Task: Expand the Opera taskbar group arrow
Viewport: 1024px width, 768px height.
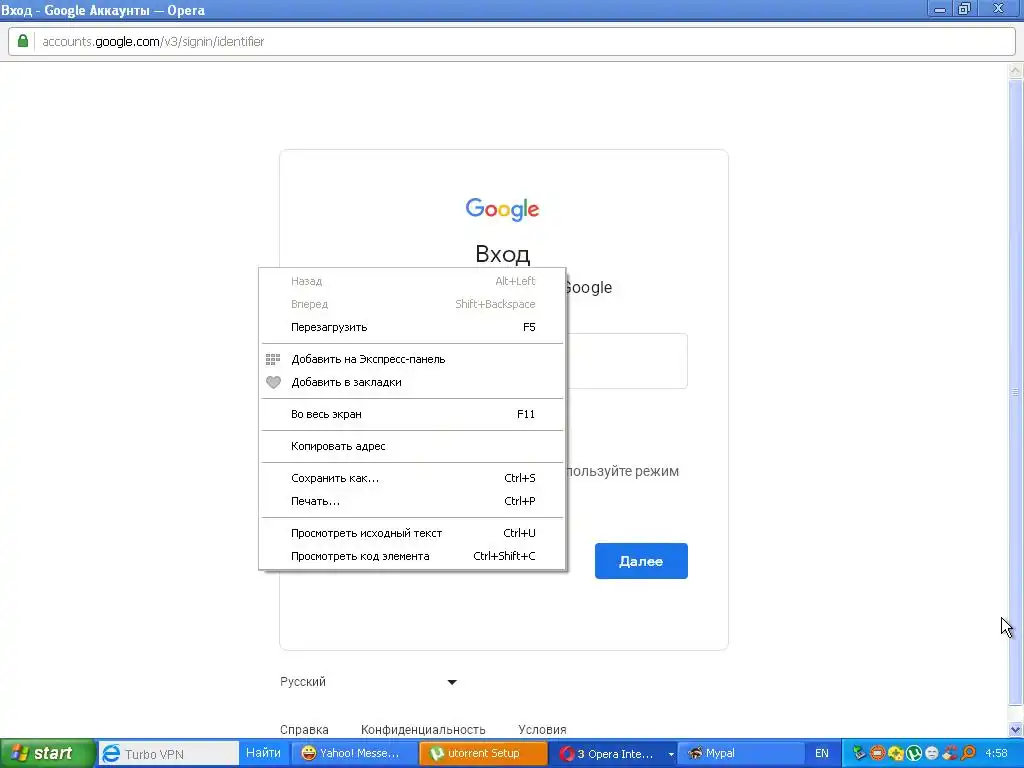Action: 671,754
